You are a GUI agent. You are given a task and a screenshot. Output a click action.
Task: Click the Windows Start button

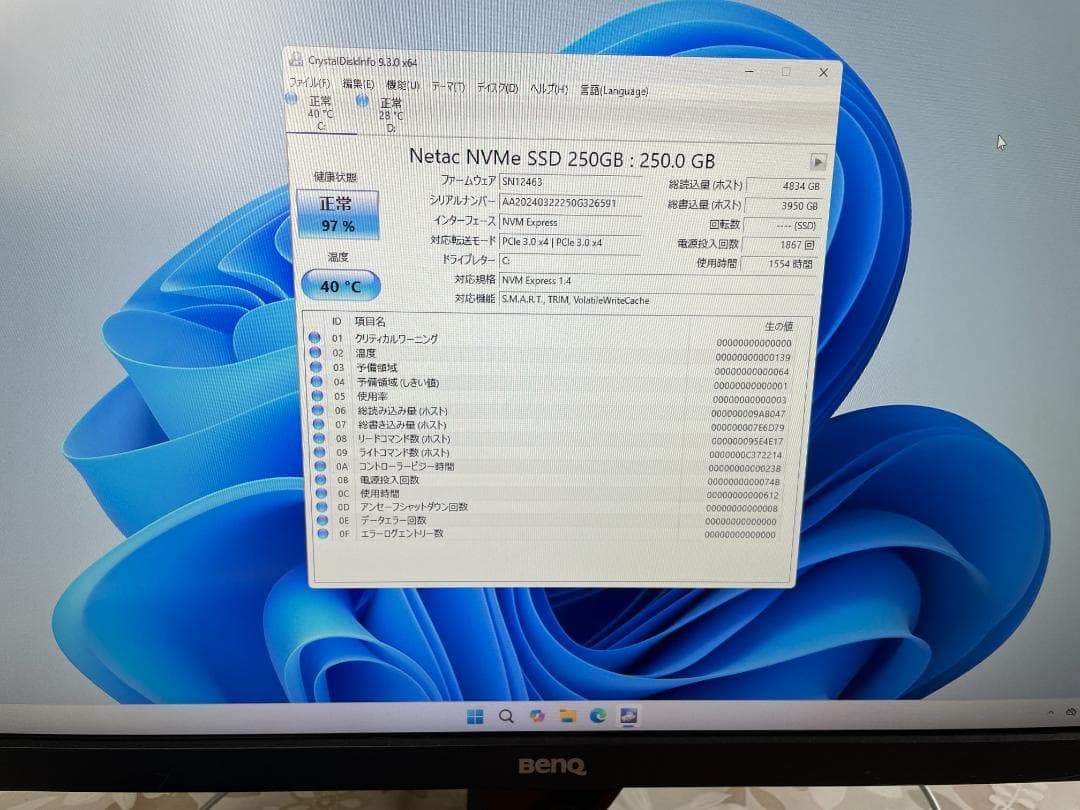473,716
